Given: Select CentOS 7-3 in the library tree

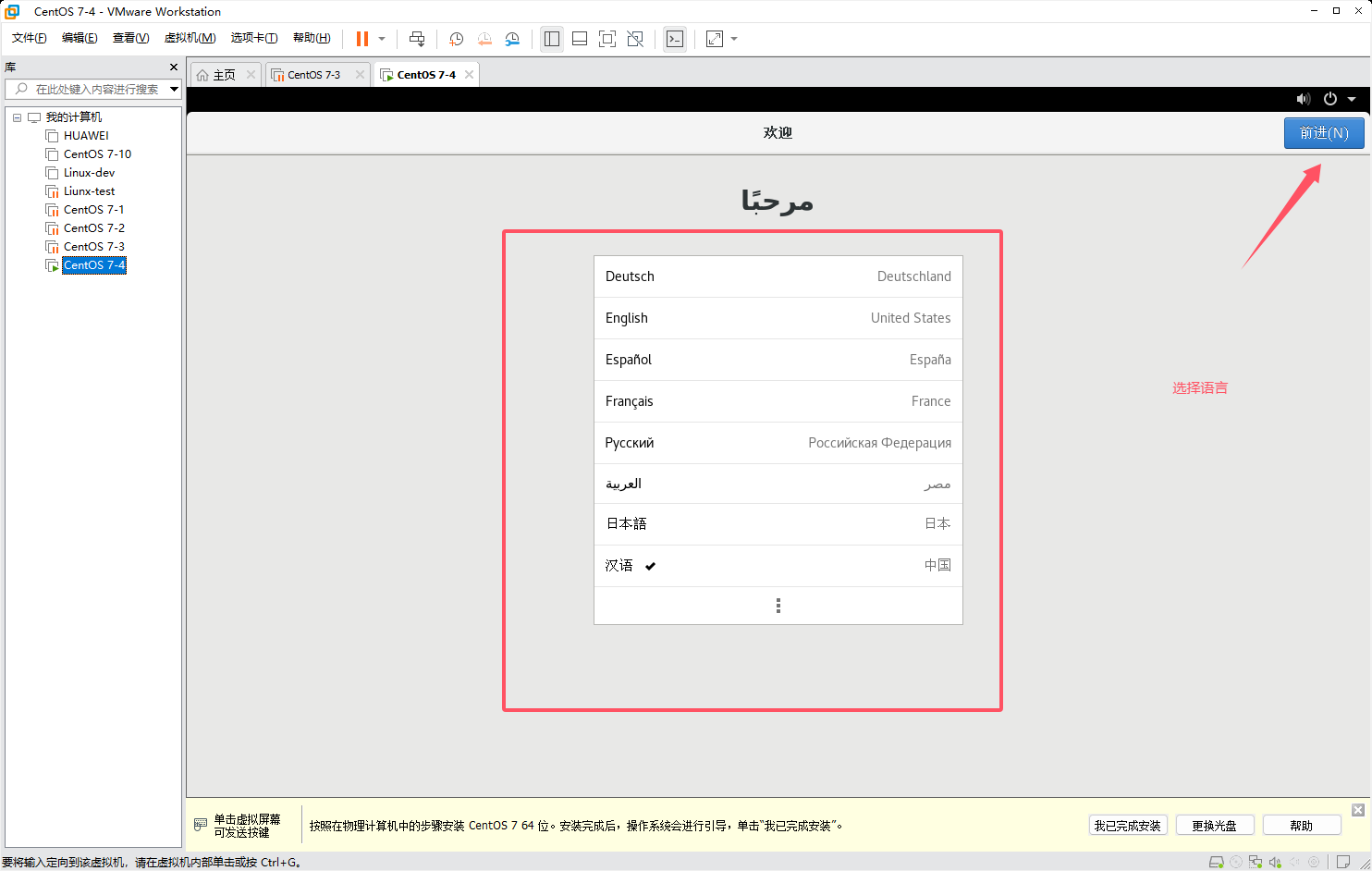Looking at the screenshot, I should coord(93,247).
